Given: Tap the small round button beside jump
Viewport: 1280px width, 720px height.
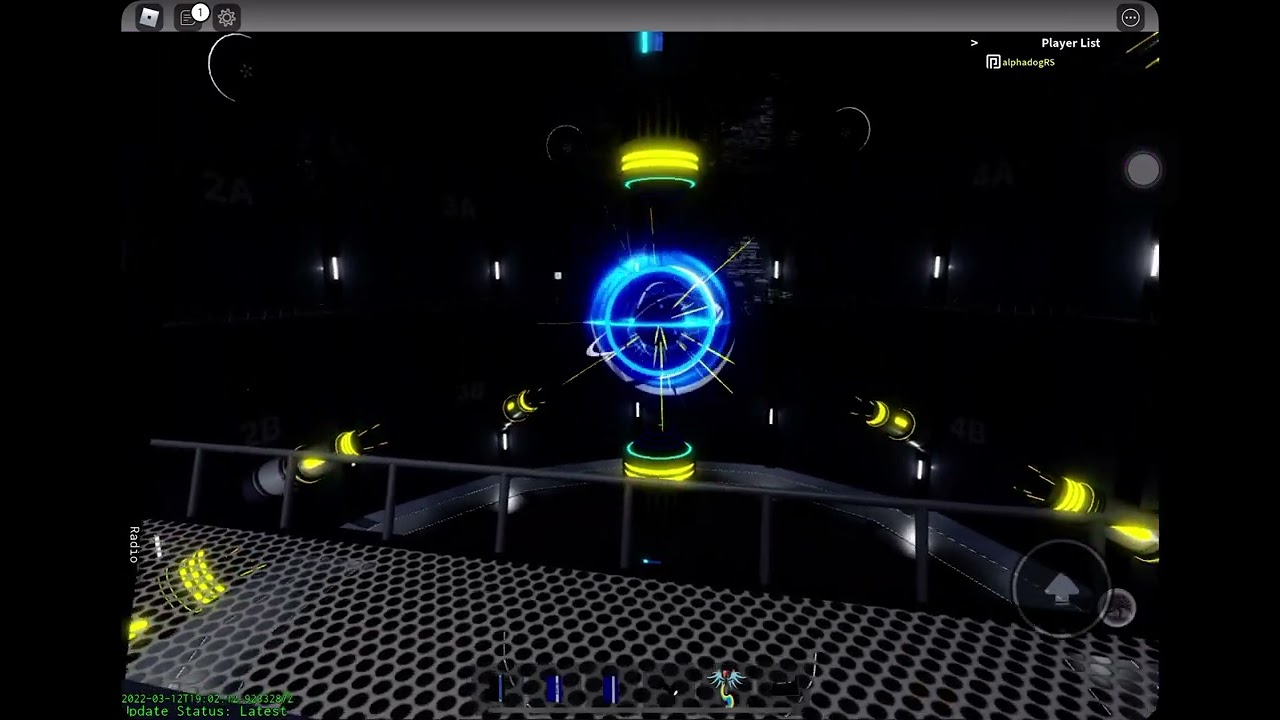Looking at the screenshot, I should 1118,607.
